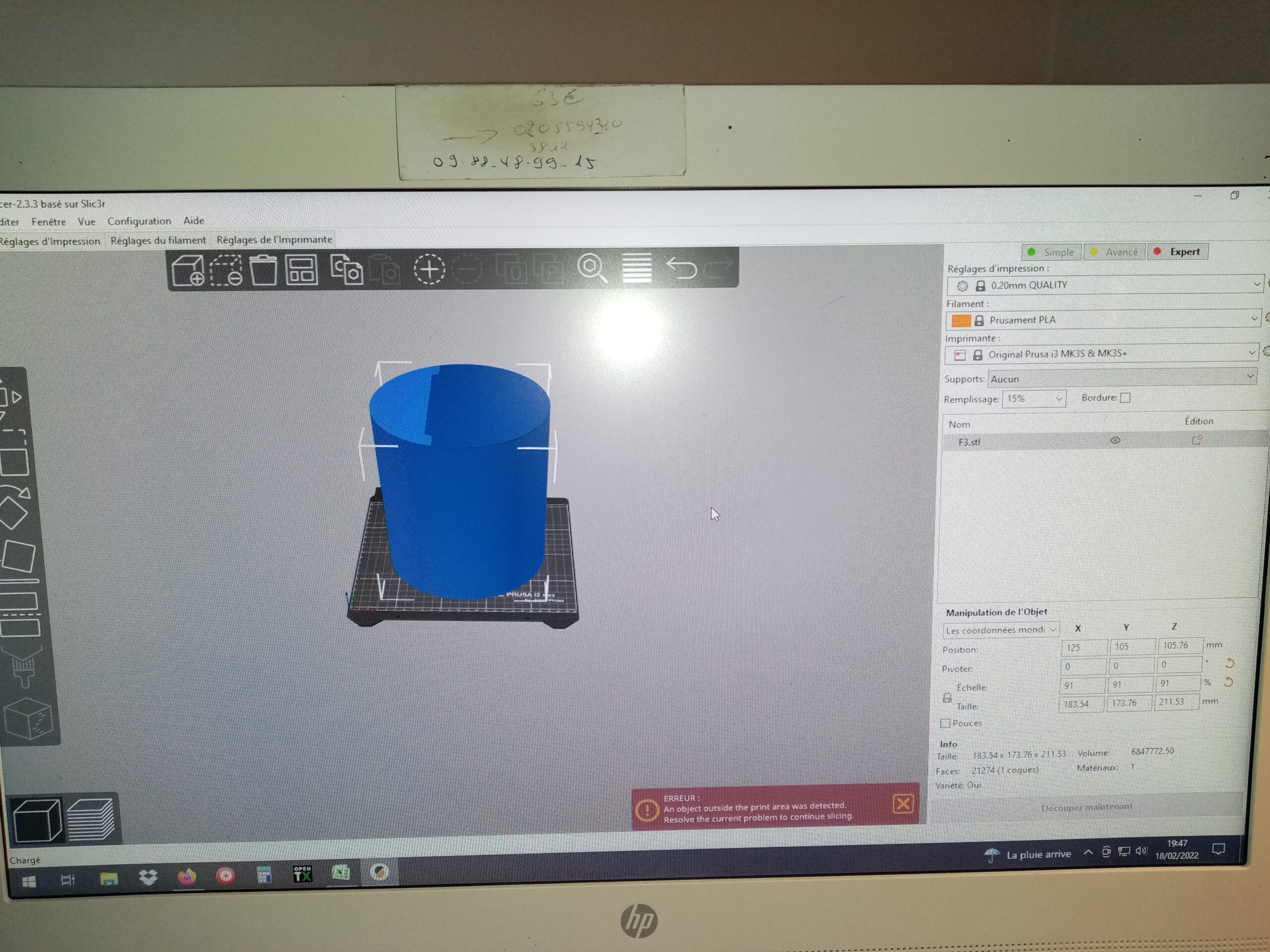Reset scale with the Échelle arrow

pos(1228,682)
